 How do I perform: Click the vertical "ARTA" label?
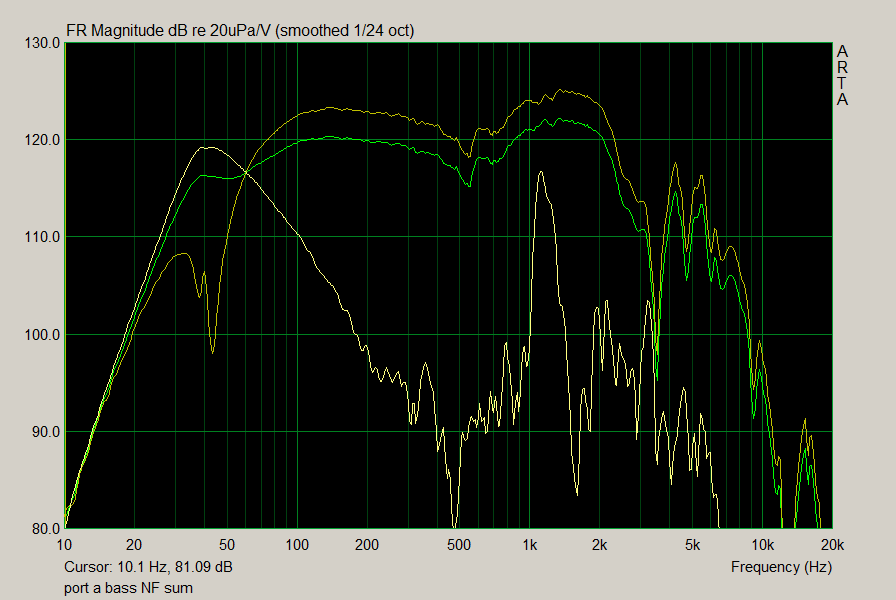(842, 75)
